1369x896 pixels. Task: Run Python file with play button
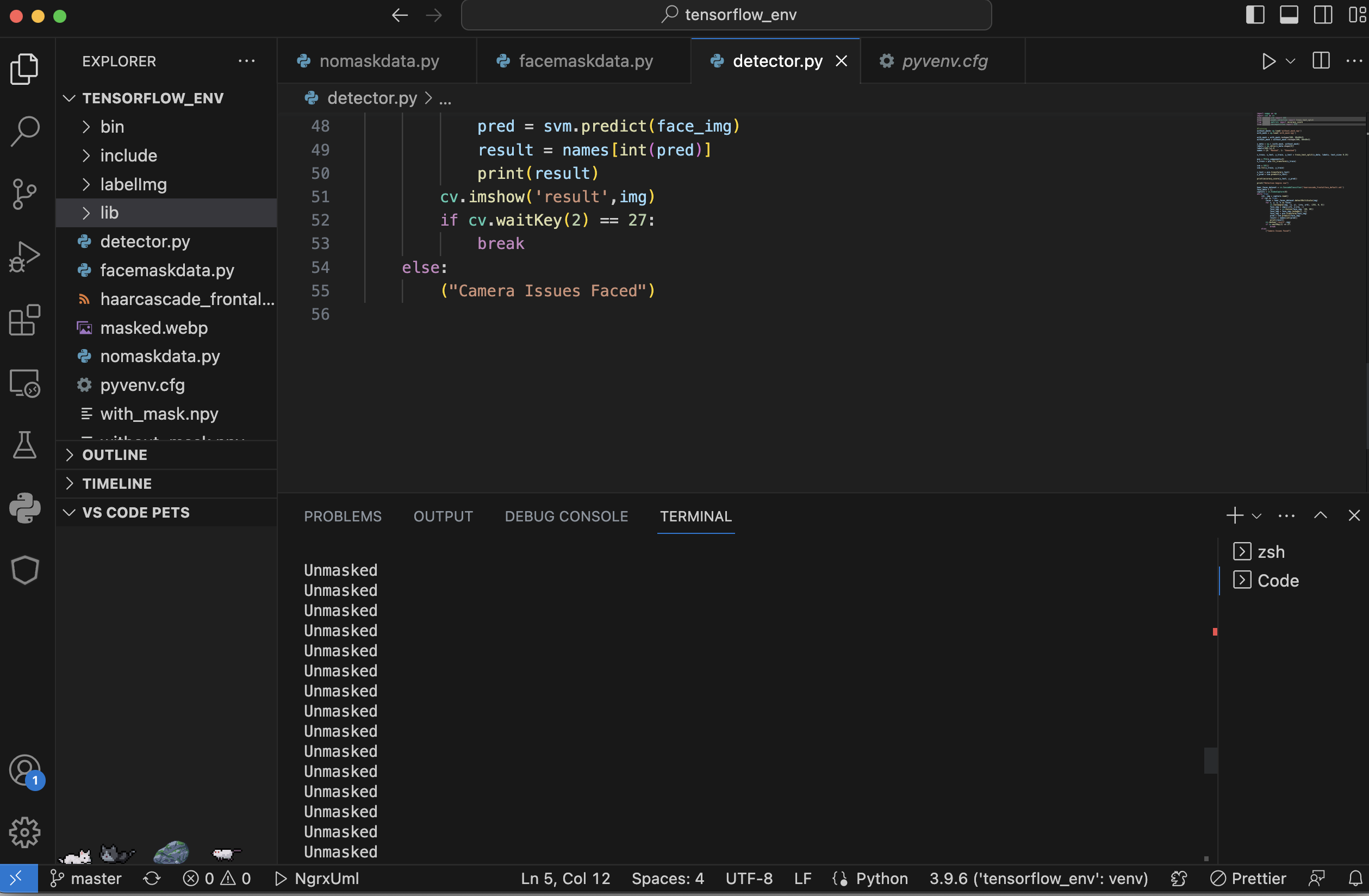[1268, 61]
